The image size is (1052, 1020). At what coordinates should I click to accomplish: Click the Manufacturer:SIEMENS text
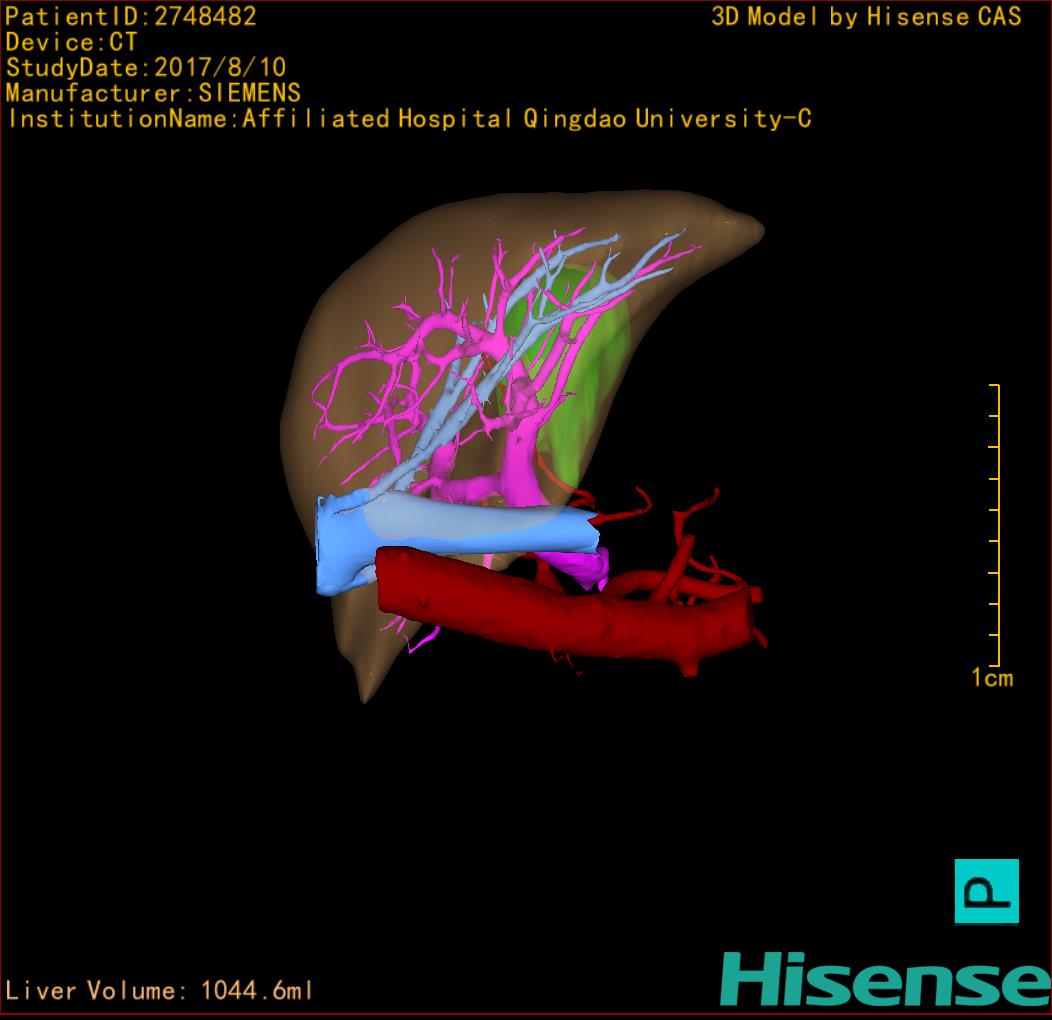153,93
